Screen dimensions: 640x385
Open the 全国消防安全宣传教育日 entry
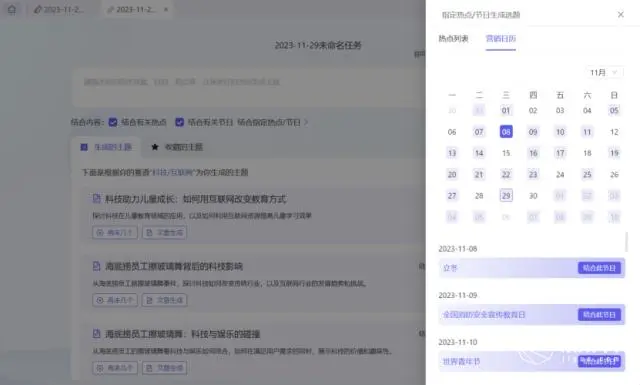531,314
